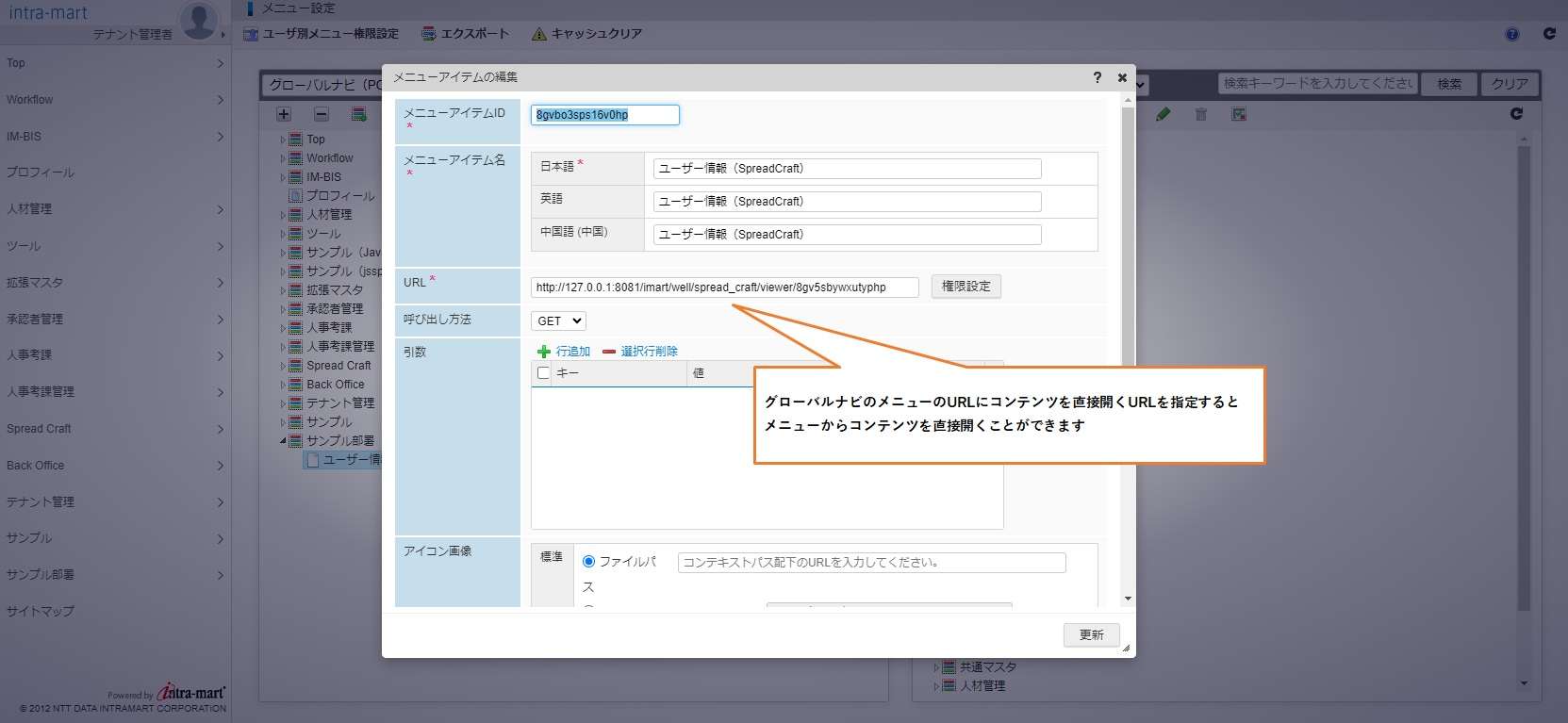Check the キー header checkbox in arguments table

pyautogui.click(x=543, y=373)
